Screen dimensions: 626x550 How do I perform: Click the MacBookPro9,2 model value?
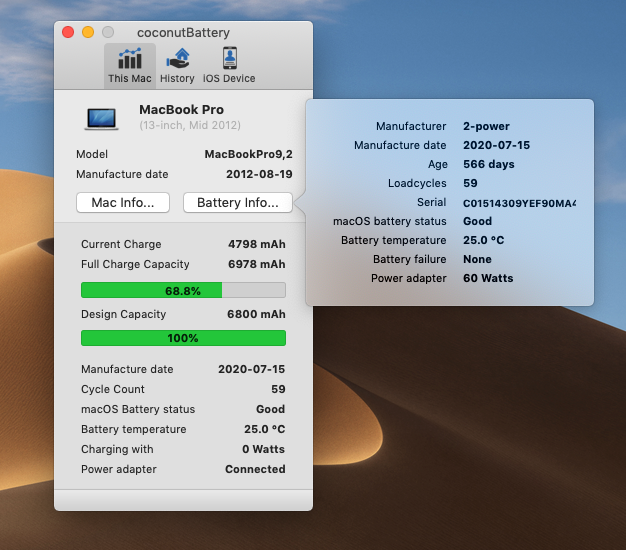click(x=248, y=154)
